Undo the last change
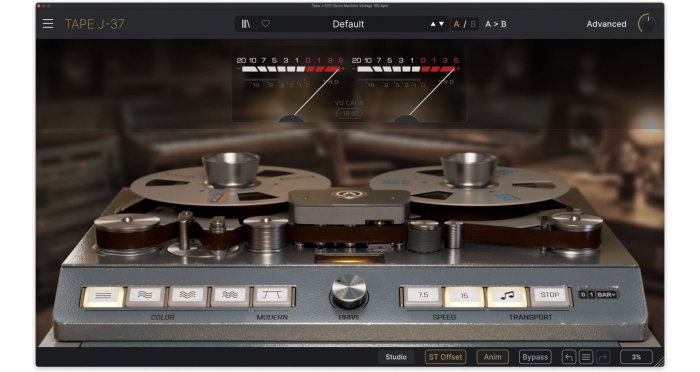 coord(569,357)
